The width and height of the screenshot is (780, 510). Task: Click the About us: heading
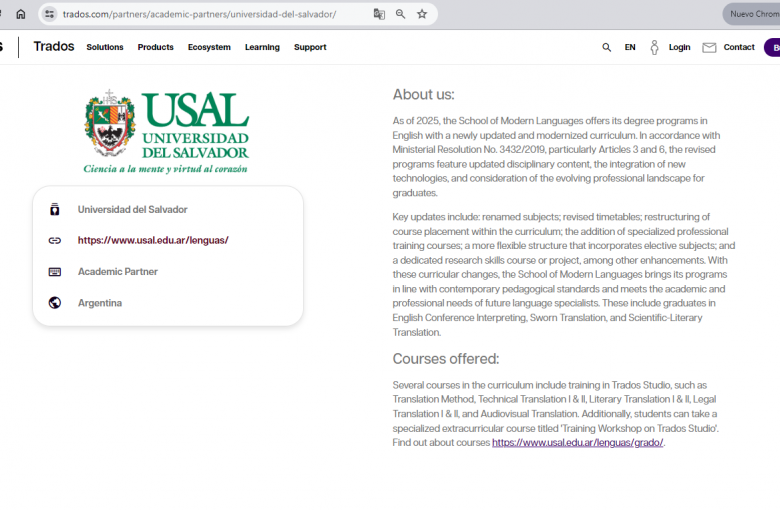coord(423,95)
